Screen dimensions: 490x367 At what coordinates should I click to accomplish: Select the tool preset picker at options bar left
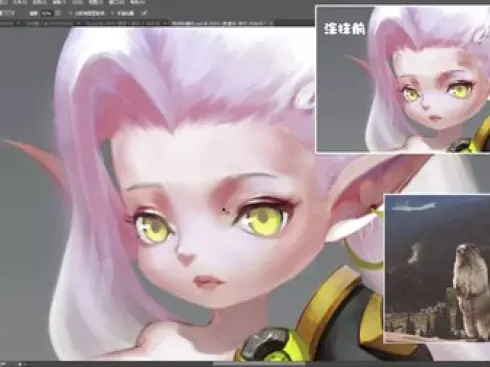click(7, 13)
